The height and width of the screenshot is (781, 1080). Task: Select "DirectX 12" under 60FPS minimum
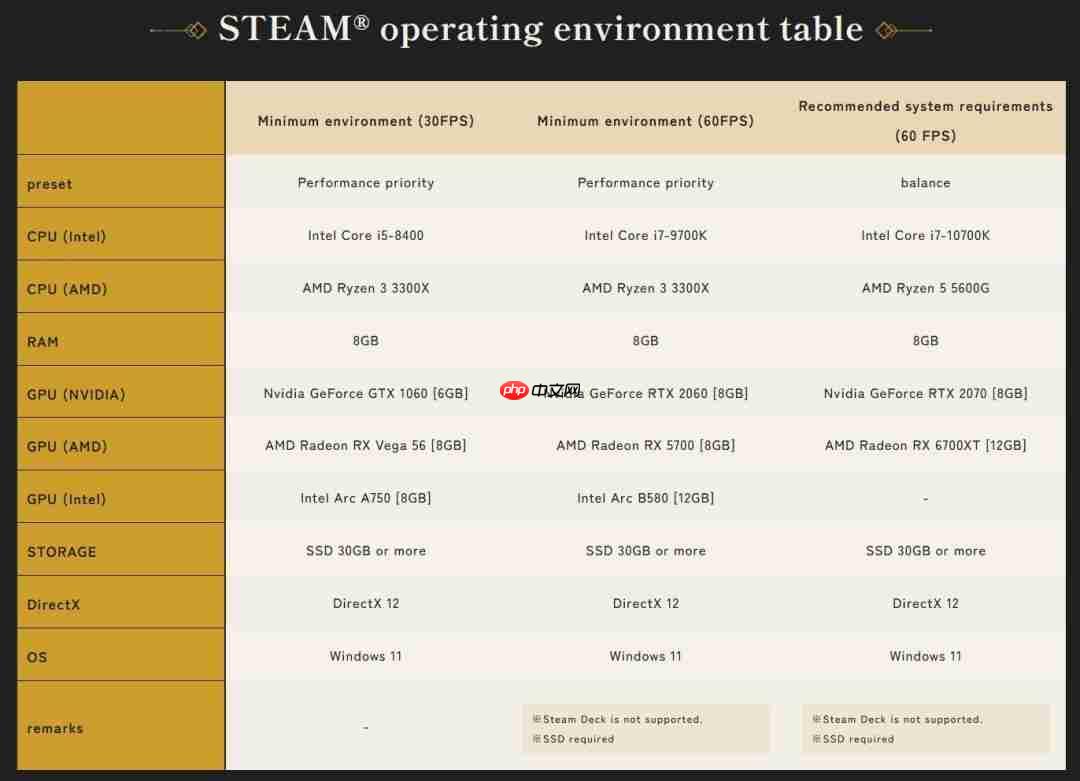click(x=645, y=603)
